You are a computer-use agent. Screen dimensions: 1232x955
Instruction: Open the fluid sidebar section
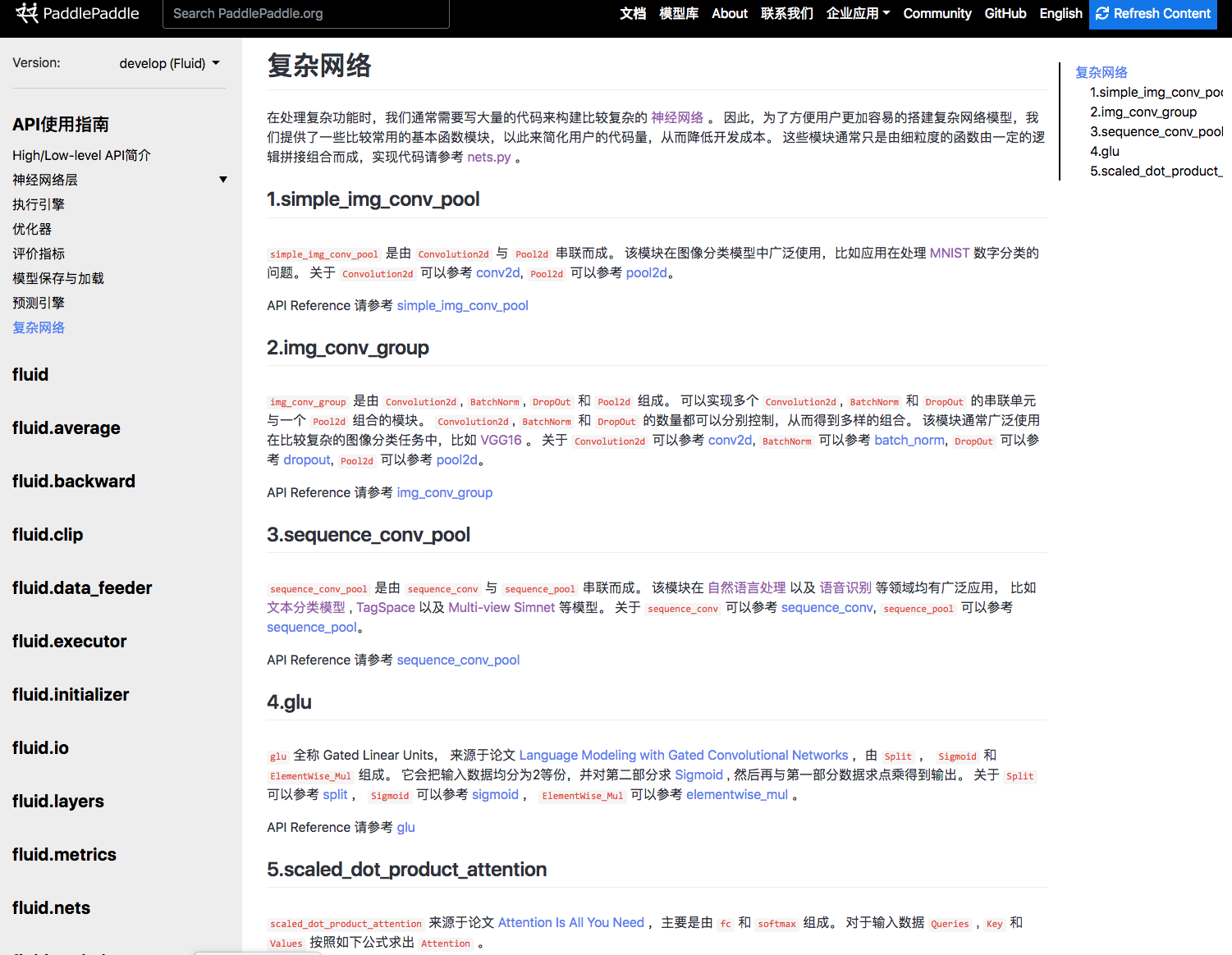[x=30, y=375]
